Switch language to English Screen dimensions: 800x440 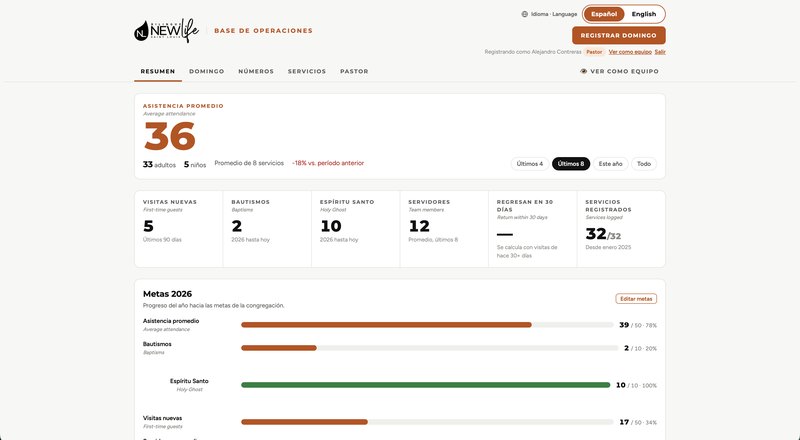pos(644,14)
